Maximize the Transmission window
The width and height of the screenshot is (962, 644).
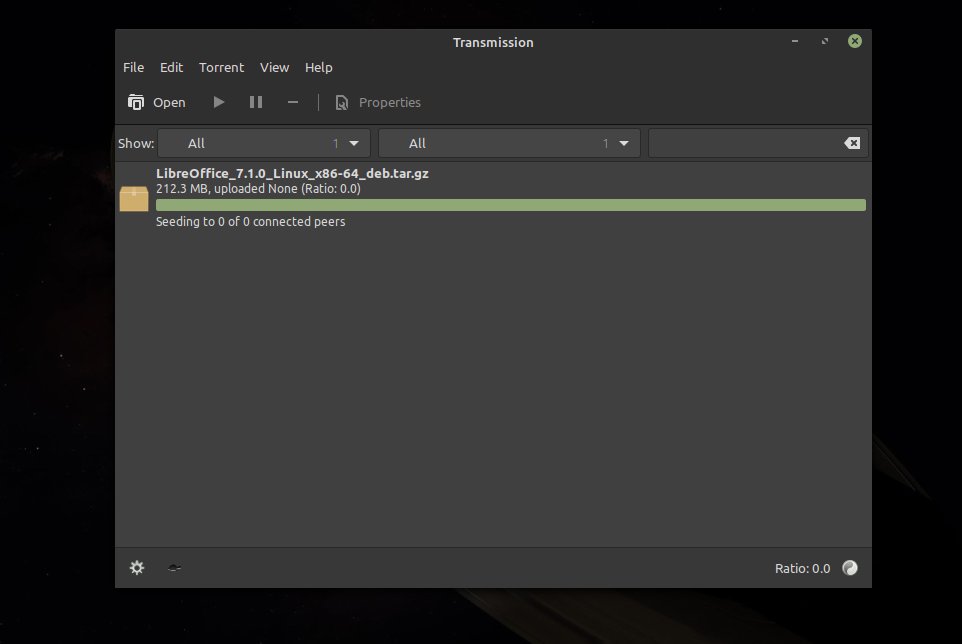tap(825, 41)
